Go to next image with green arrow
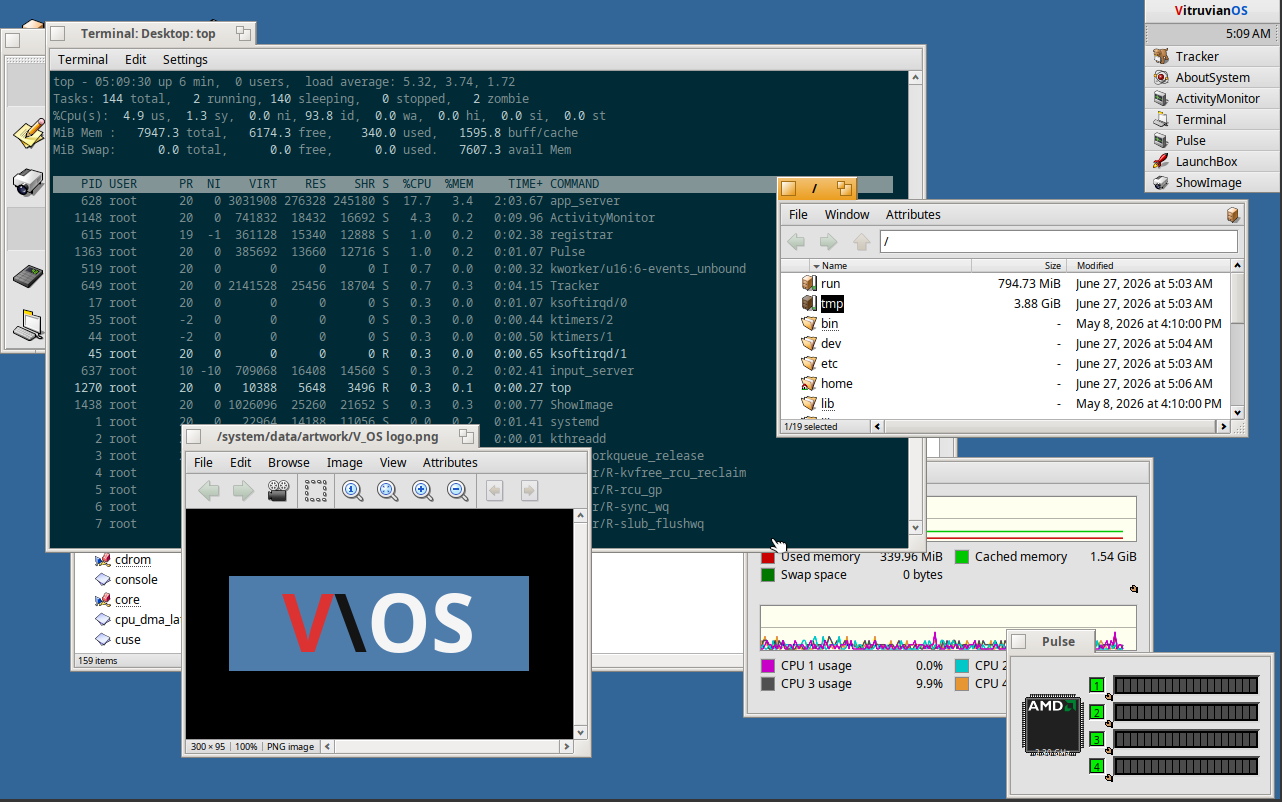1282x802 pixels. click(243, 491)
